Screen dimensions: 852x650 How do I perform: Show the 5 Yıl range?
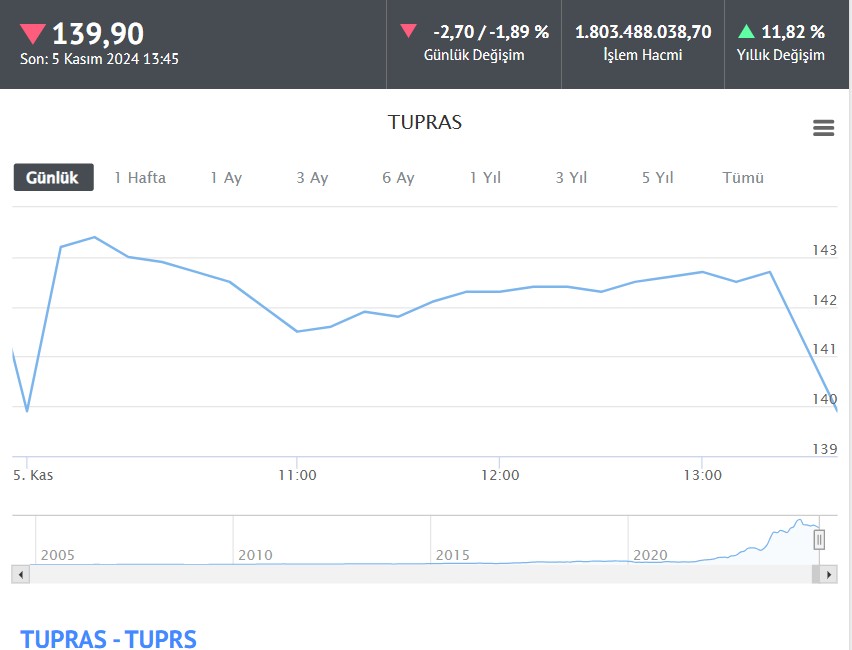pyautogui.click(x=657, y=178)
